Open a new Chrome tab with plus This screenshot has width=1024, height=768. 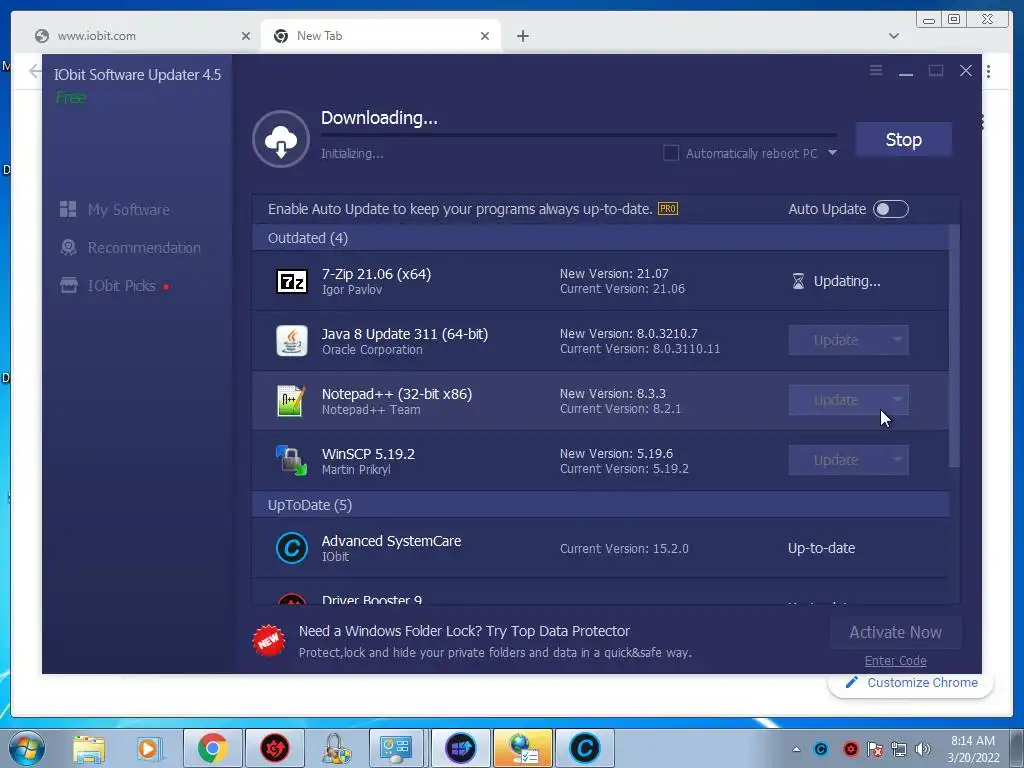click(523, 36)
